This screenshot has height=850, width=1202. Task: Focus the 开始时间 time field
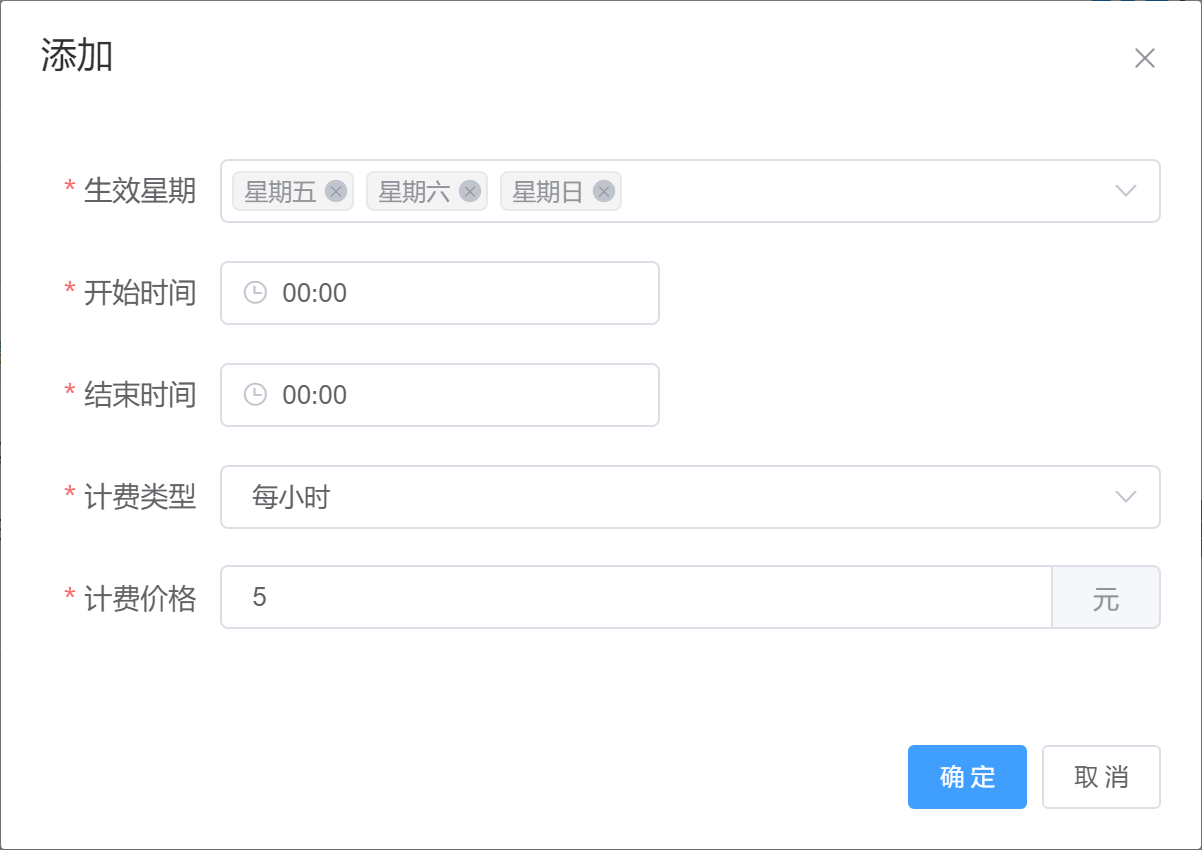tap(440, 293)
